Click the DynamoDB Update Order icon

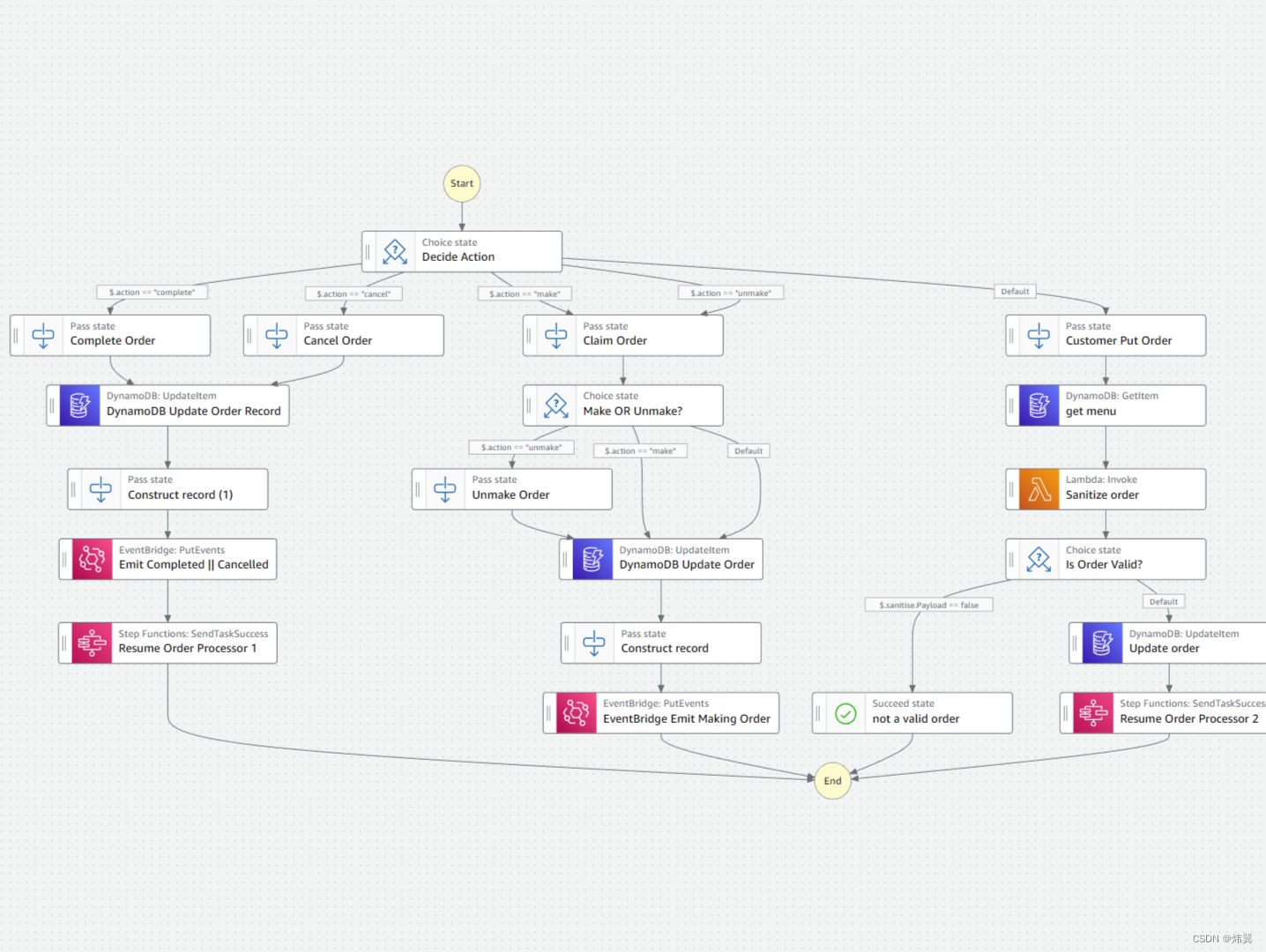point(592,559)
